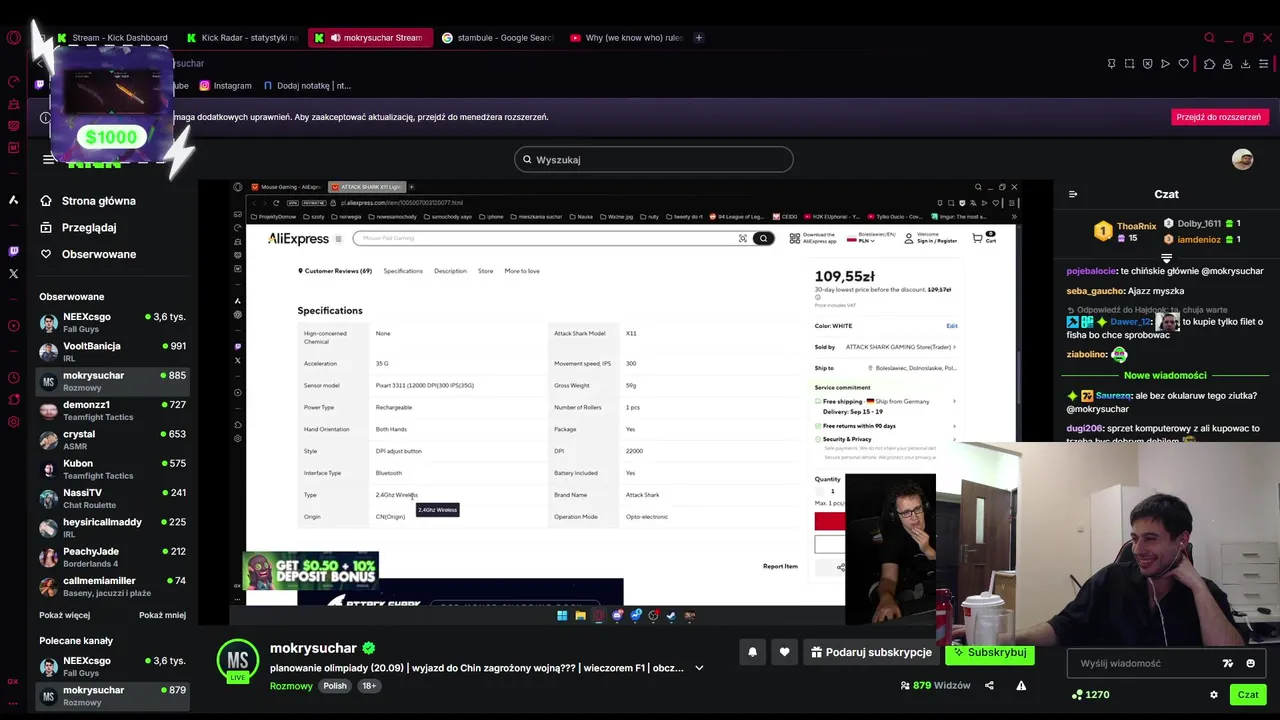Open Opera sidebar player icon
This screenshot has height=720, width=1280.
click(13, 326)
